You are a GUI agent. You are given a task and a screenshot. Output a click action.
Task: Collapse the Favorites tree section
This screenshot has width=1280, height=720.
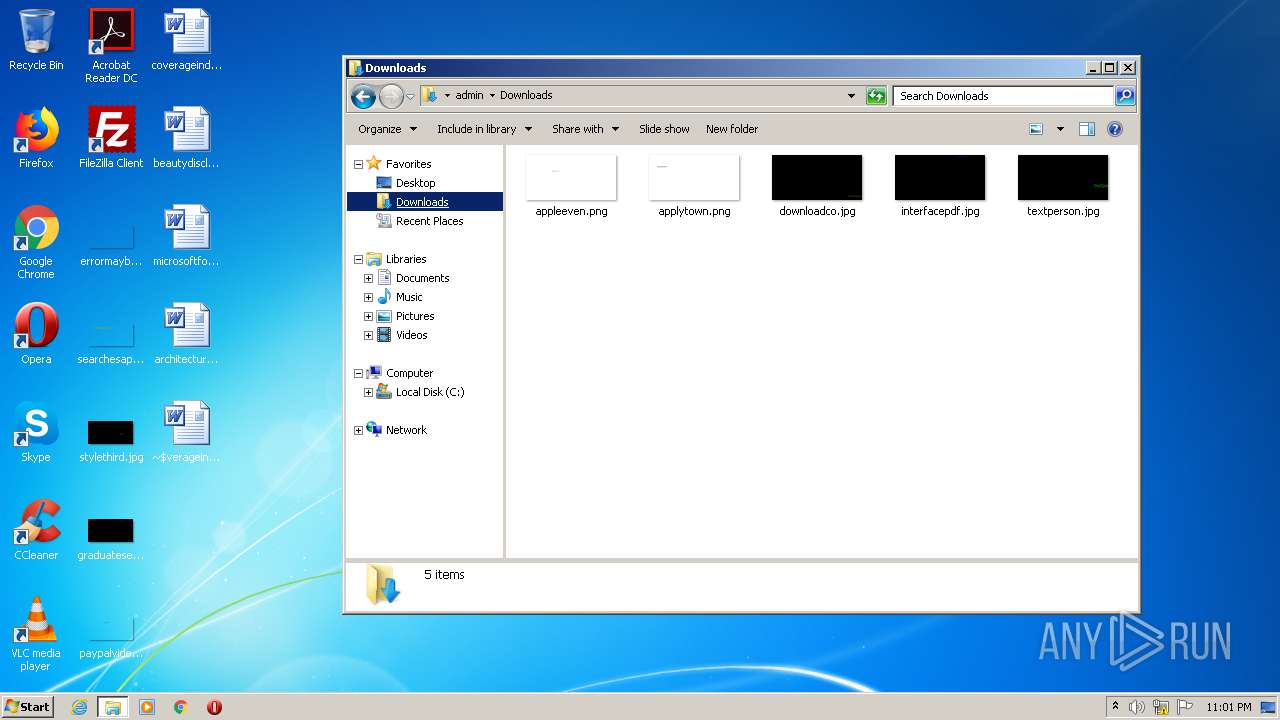358,164
